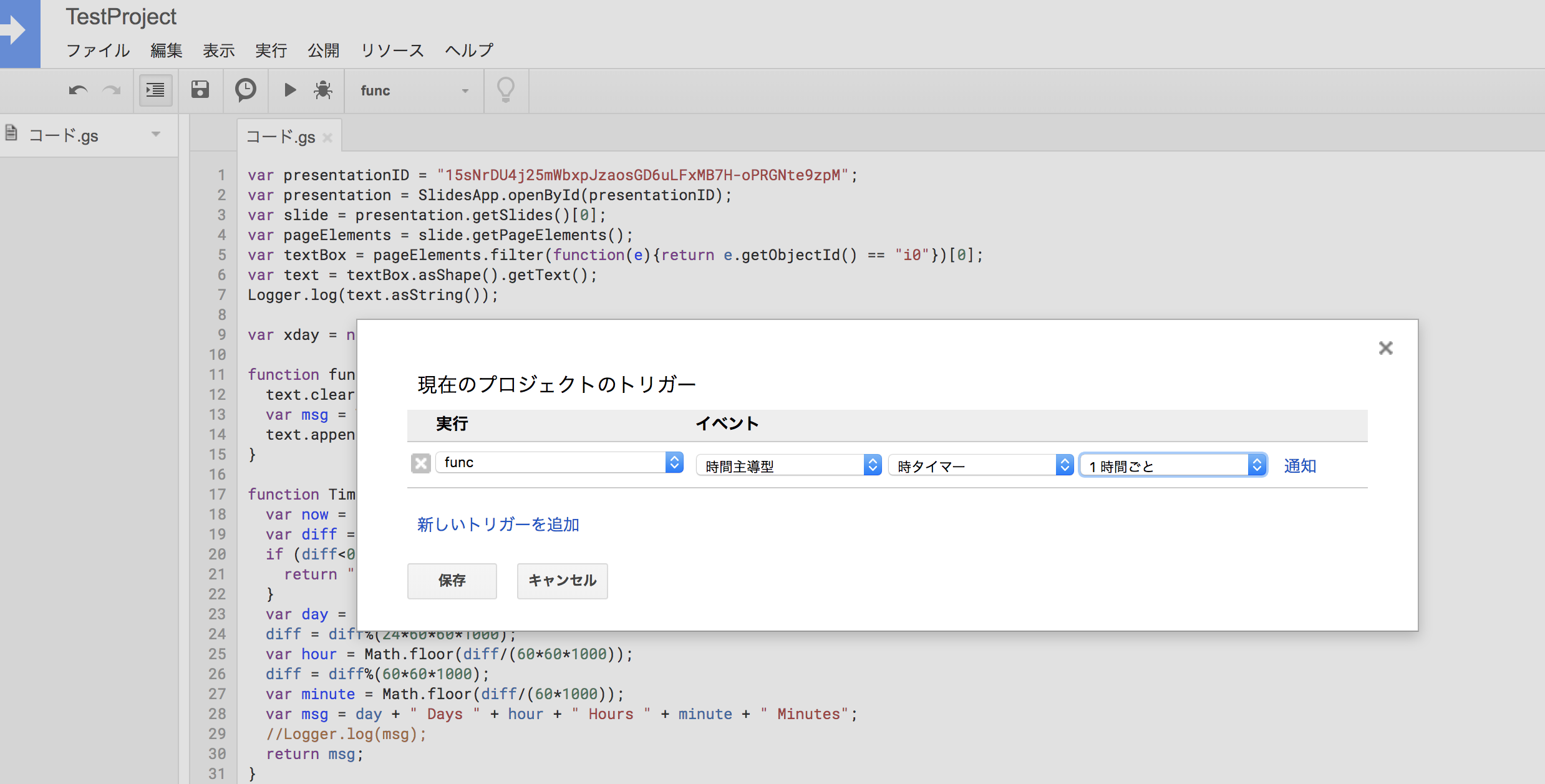Image resolution: width=1545 pixels, height=784 pixels.
Task: Open the 時間主導型 event type dropdown
Action: coord(788,465)
